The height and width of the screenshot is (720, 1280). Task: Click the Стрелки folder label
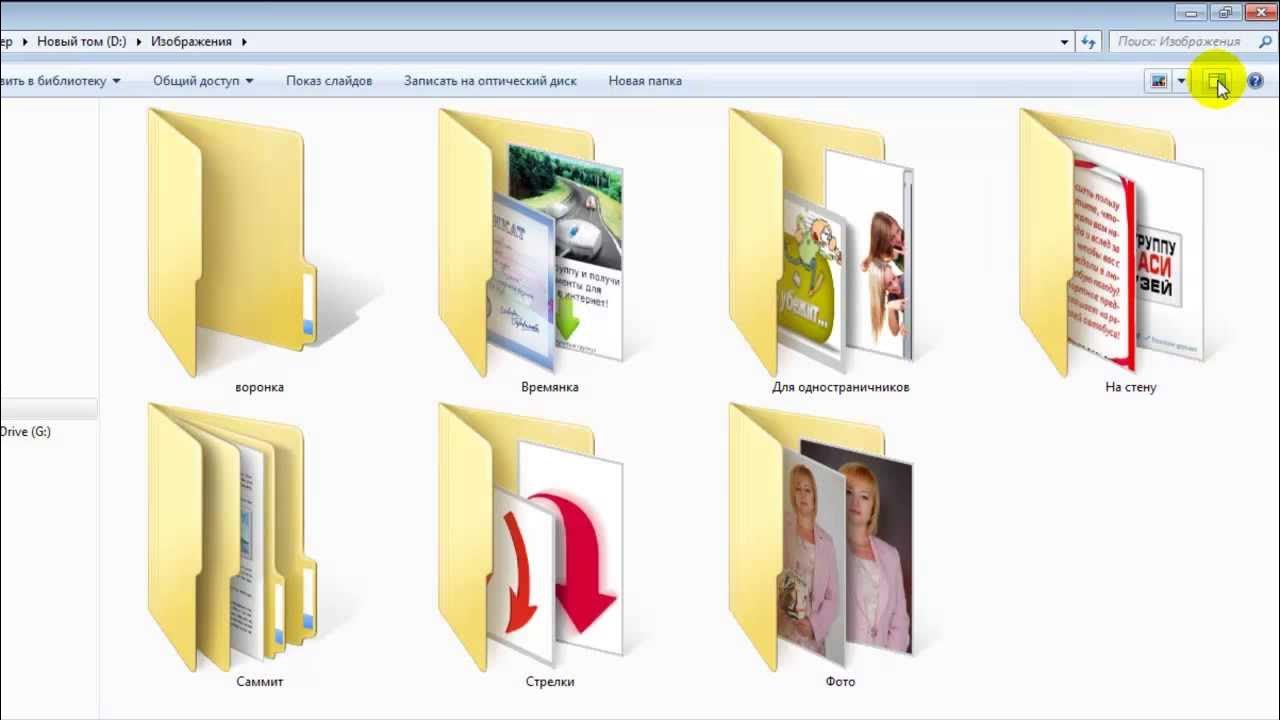[550, 682]
